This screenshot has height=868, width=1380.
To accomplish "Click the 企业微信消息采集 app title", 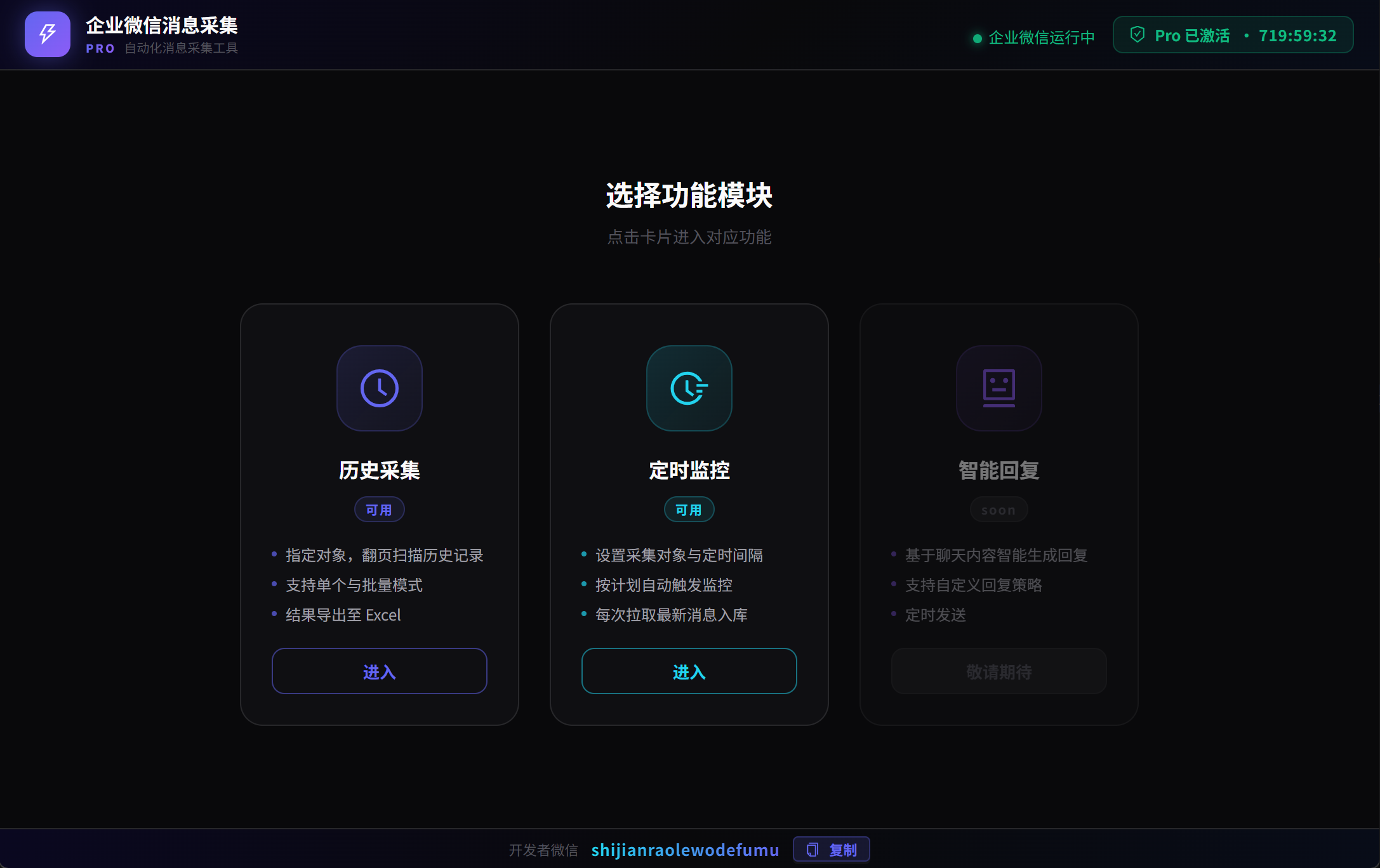I will (x=162, y=25).
